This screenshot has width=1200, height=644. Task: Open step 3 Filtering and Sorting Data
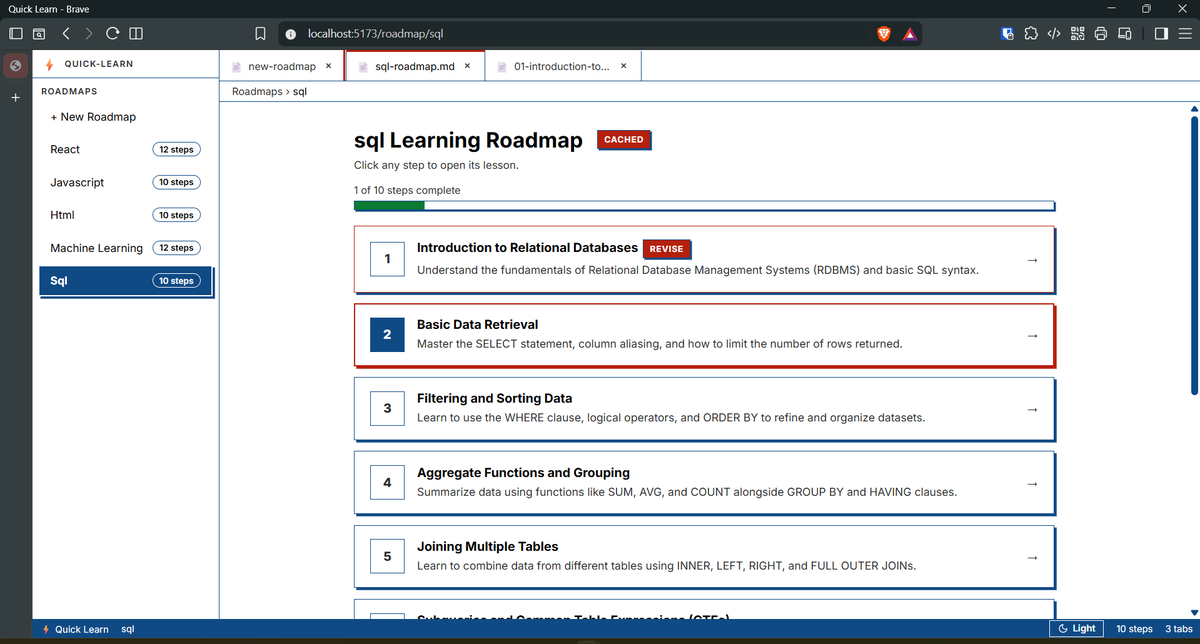click(x=705, y=408)
